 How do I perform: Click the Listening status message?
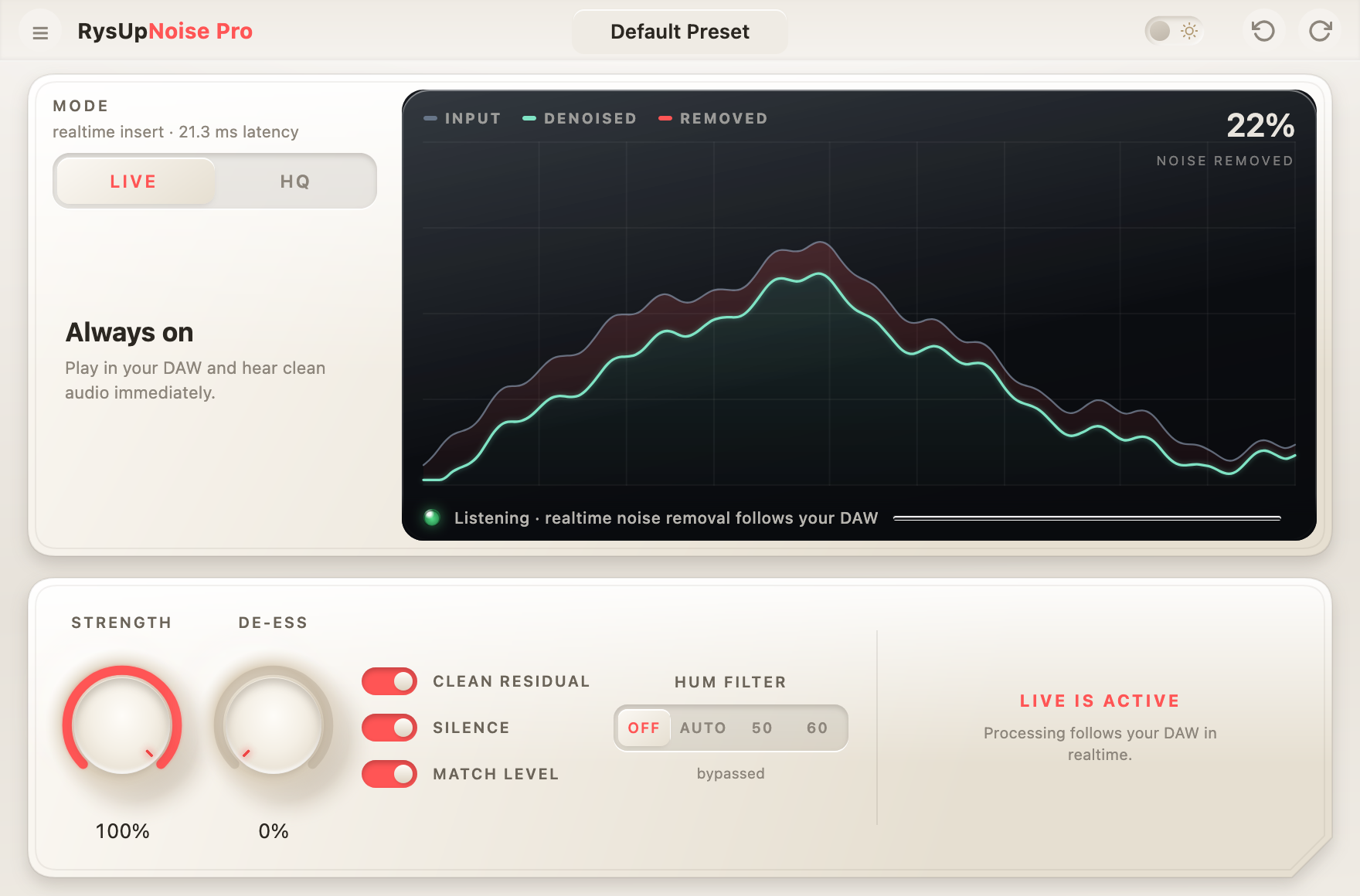(666, 518)
